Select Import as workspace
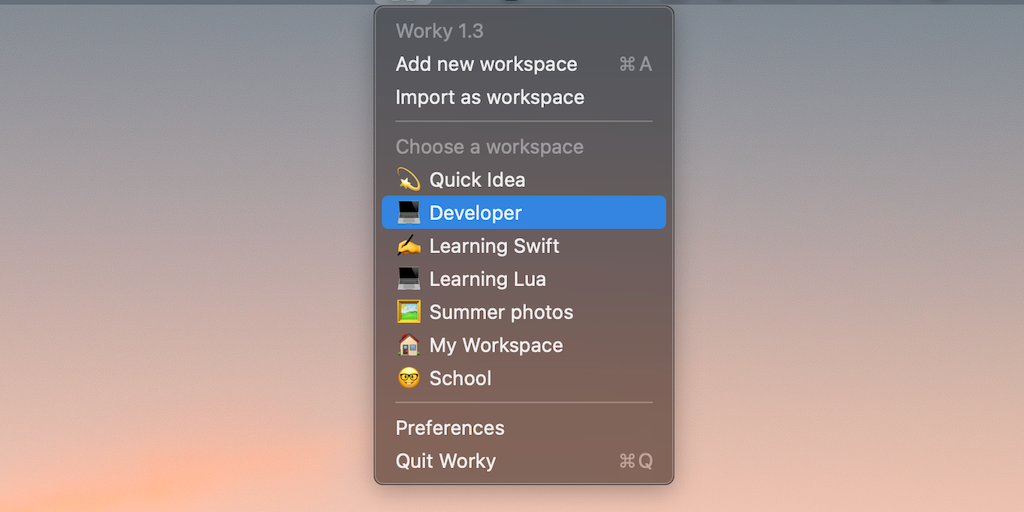The height and width of the screenshot is (512, 1024). click(490, 97)
